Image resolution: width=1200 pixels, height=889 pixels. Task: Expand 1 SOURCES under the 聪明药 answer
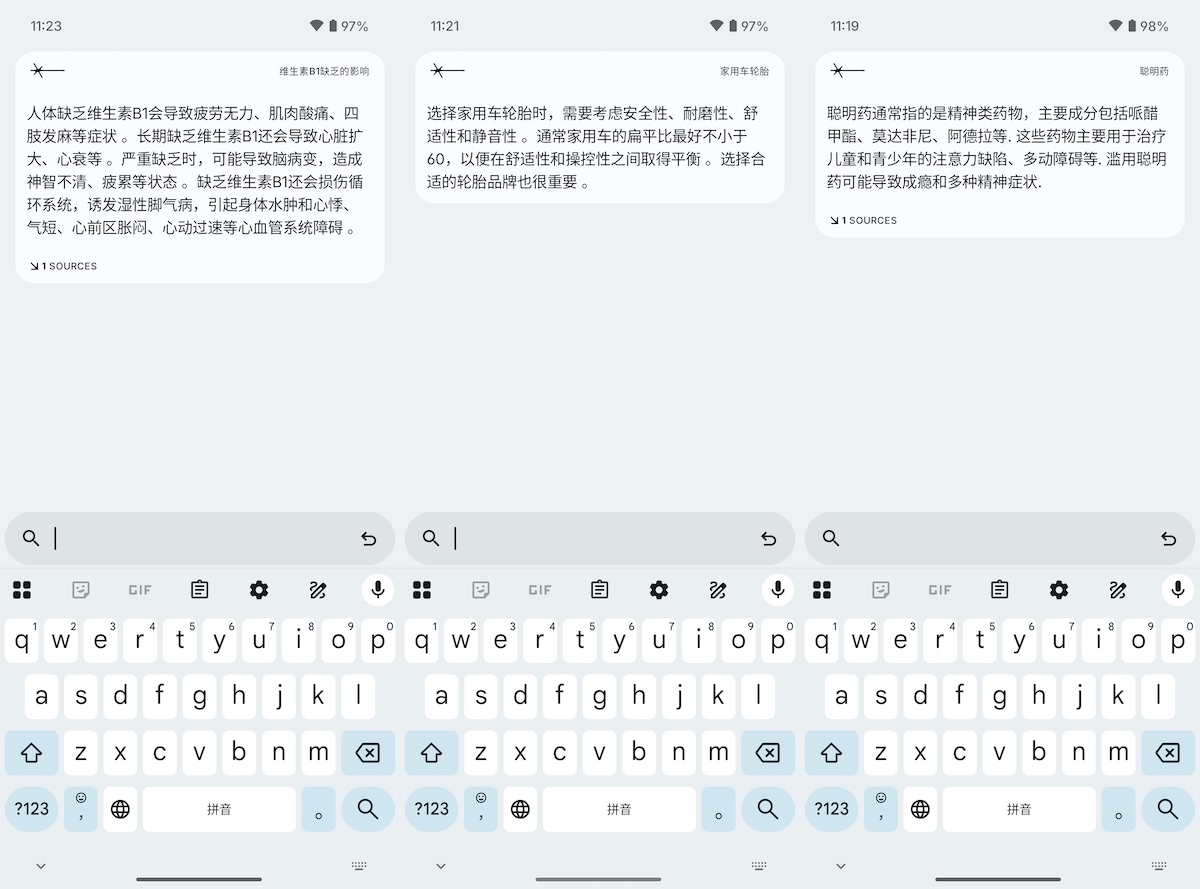[x=864, y=220]
